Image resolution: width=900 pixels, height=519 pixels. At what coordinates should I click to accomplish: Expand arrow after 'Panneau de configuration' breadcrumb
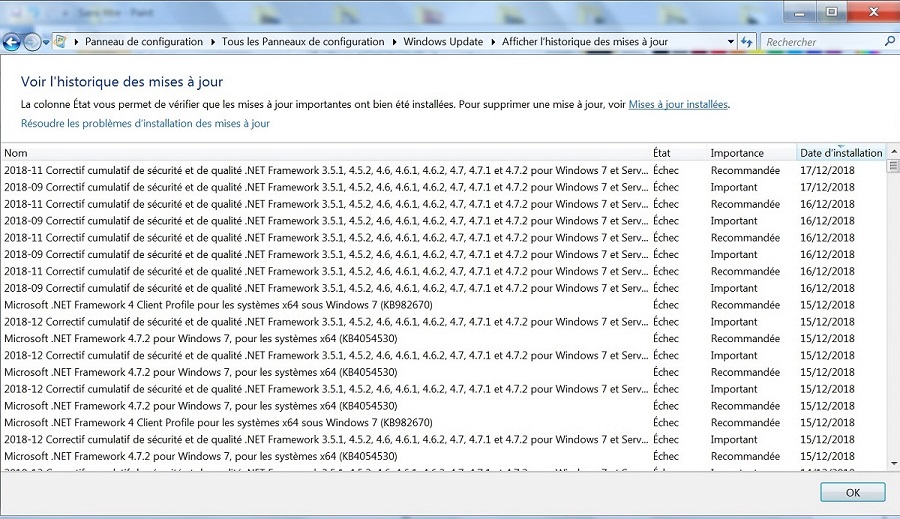pyautogui.click(x=213, y=42)
